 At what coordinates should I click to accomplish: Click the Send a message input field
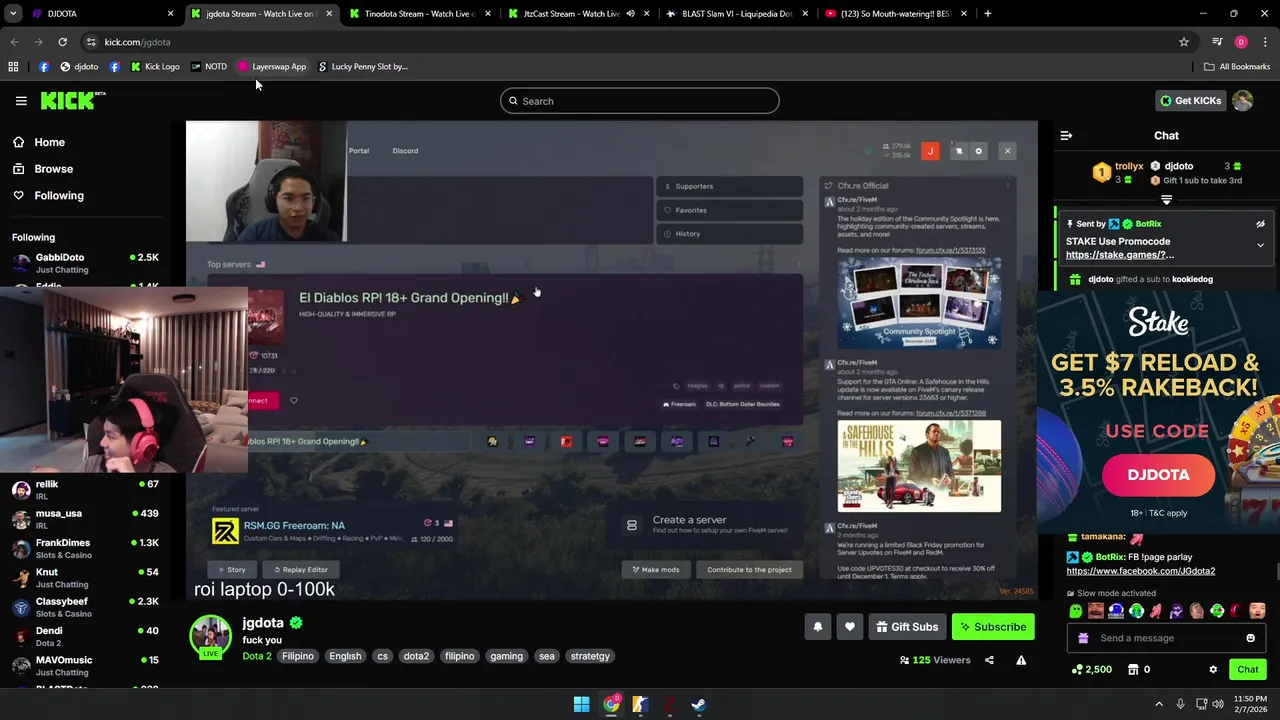coord(1166,638)
